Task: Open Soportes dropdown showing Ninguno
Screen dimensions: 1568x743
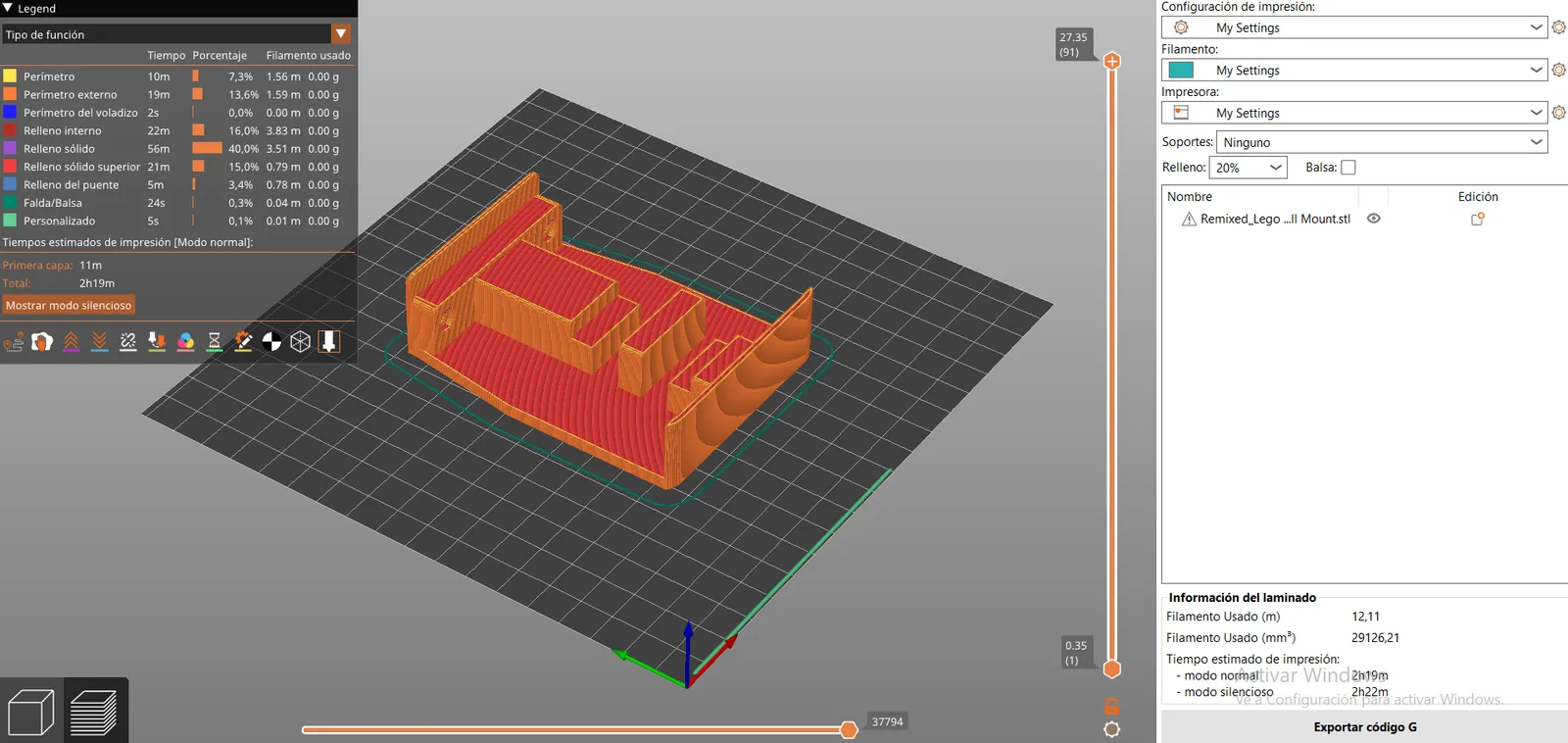Action: (1382, 142)
